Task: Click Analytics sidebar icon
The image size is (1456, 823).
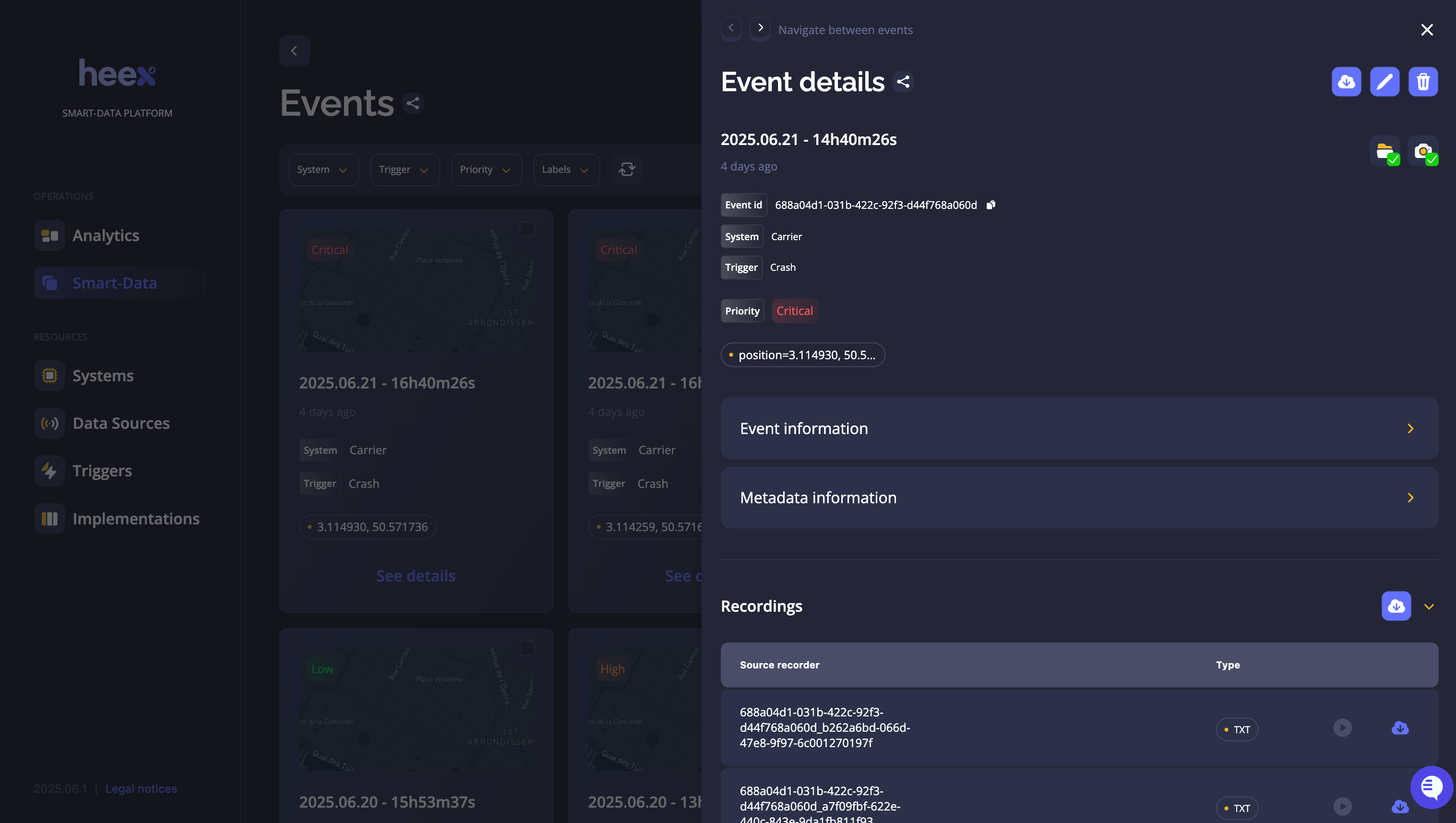Action: [50, 235]
